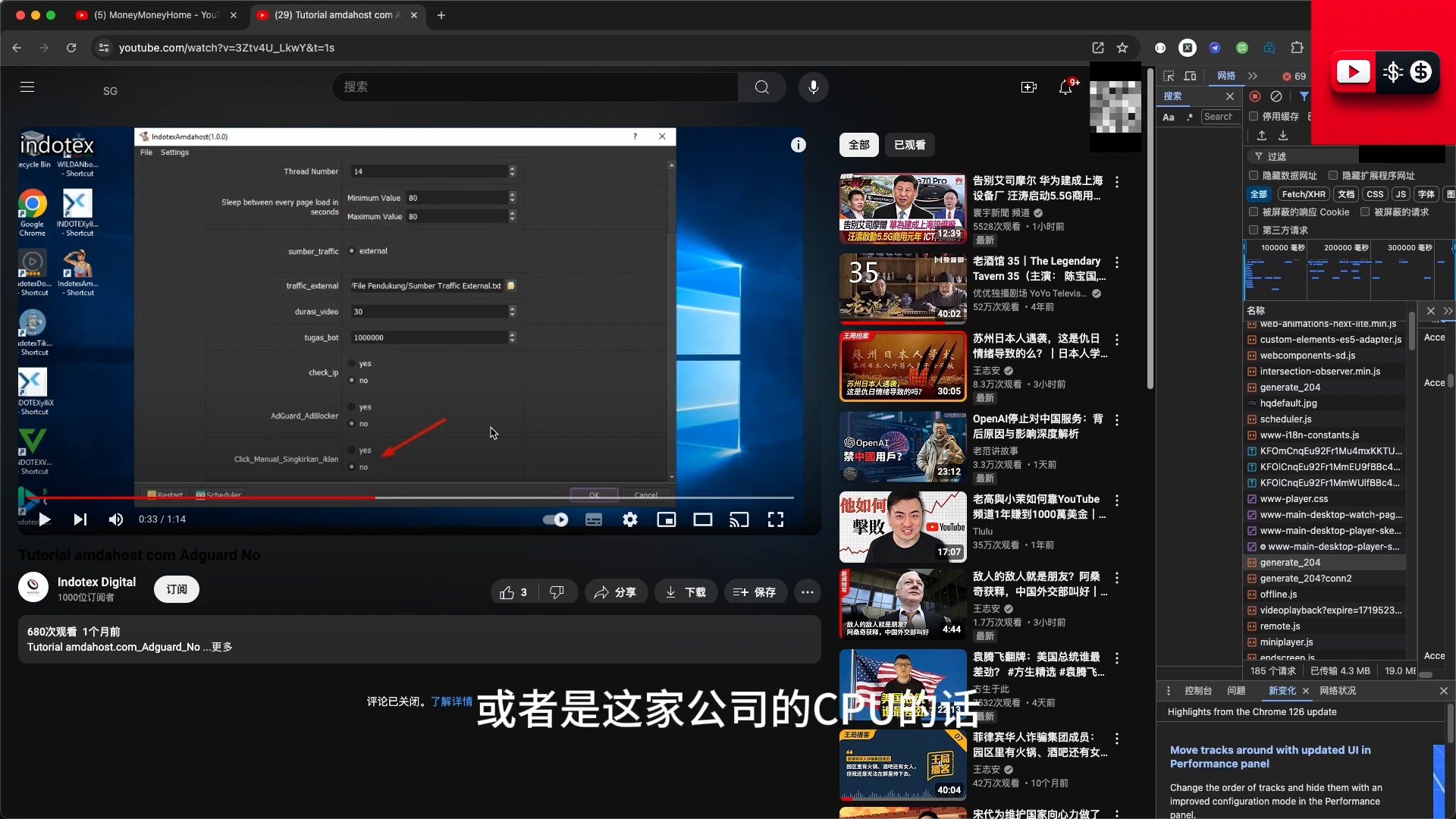Filter requests by CSS type
The height and width of the screenshot is (819, 1456).
click(x=1375, y=194)
